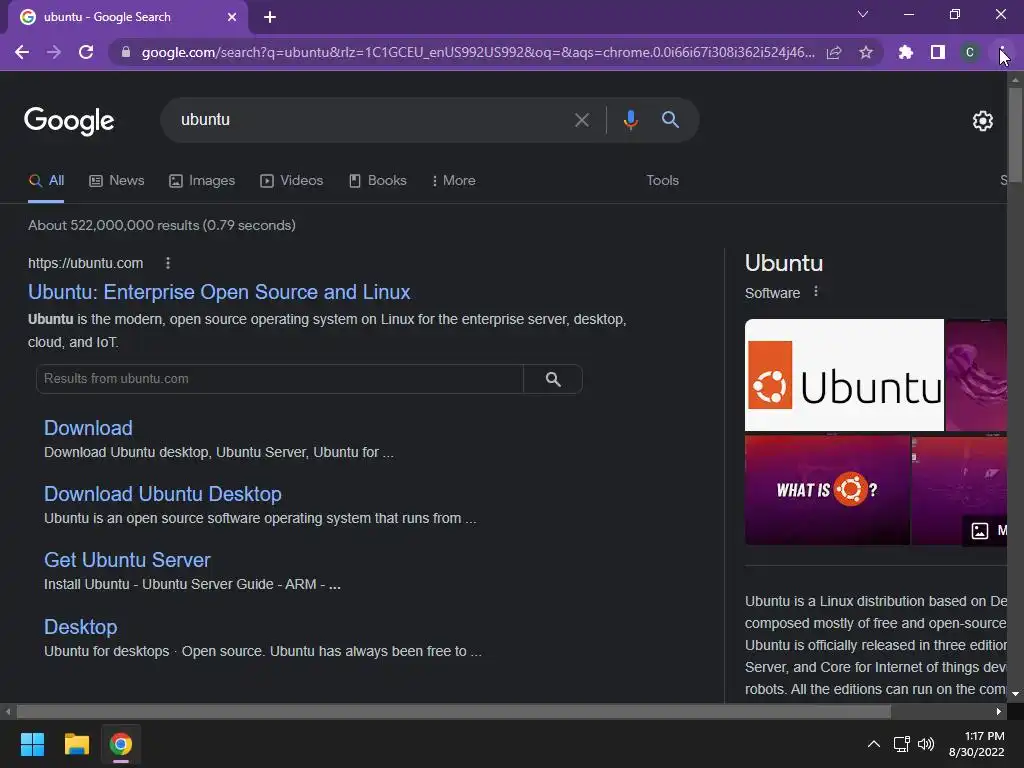
Task: Open network status tray icon
Action: click(901, 744)
